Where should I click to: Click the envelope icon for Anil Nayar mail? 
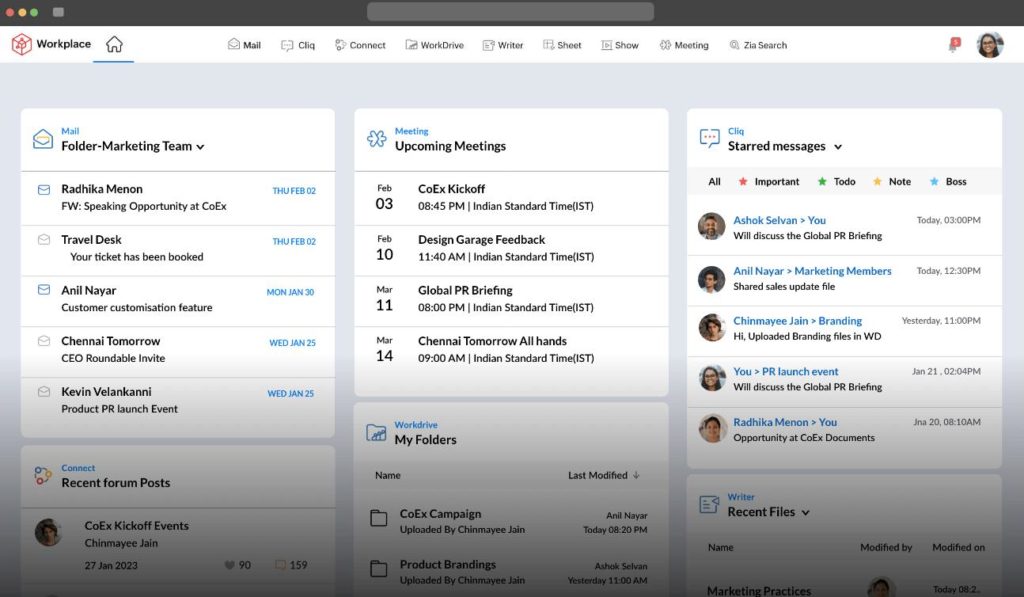44,289
